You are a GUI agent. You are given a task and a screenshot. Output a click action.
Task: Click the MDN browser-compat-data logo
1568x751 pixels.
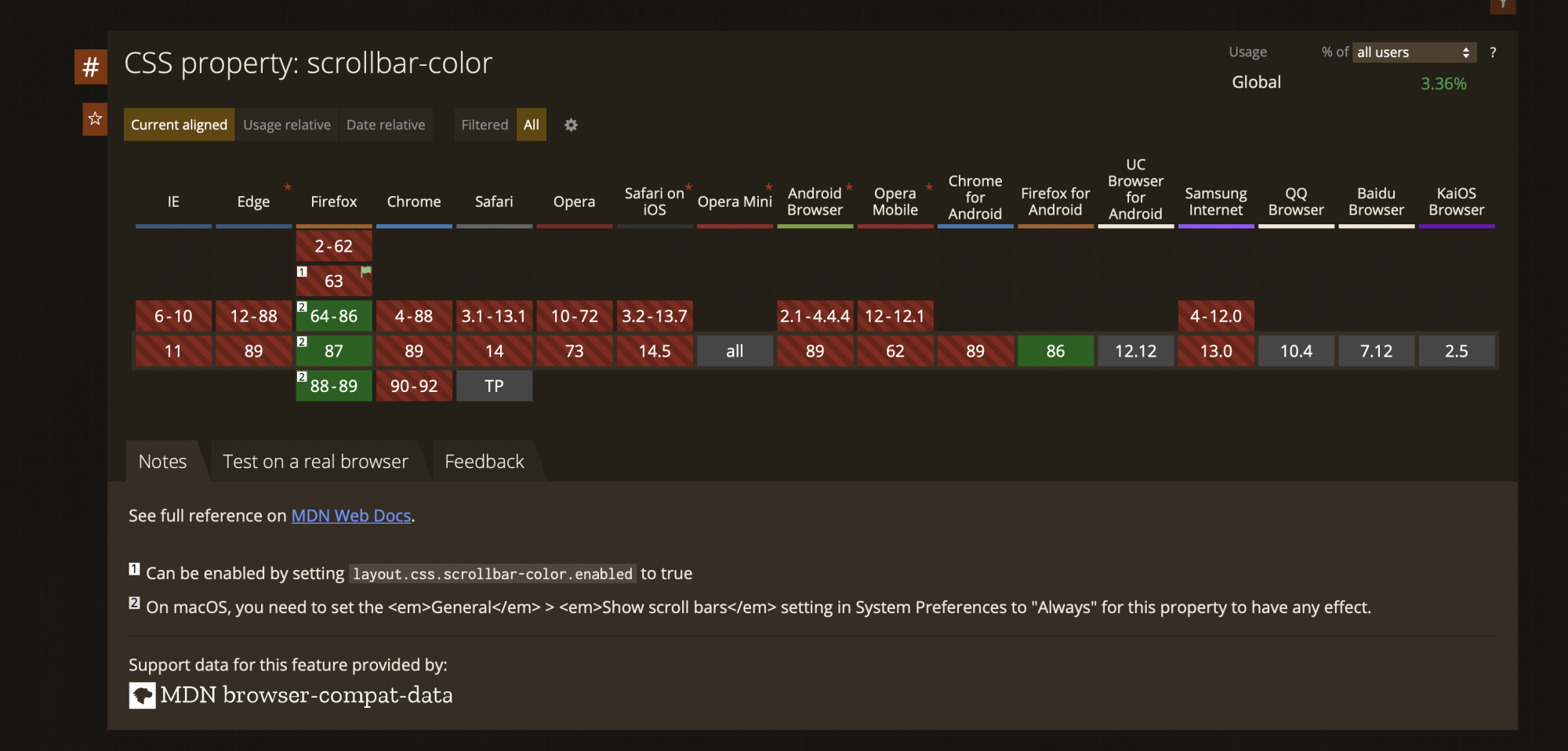click(142, 695)
